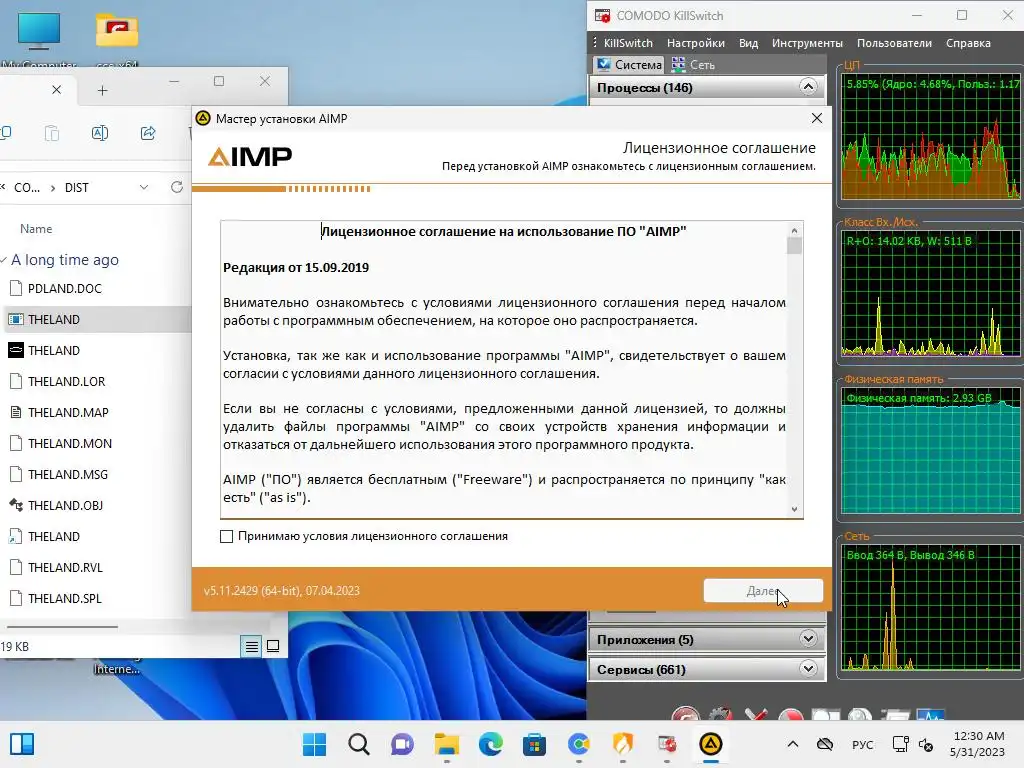Click the Физическая память graph in KillSwitch
The width and height of the screenshot is (1024, 768).
pyautogui.click(x=931, y=451)
